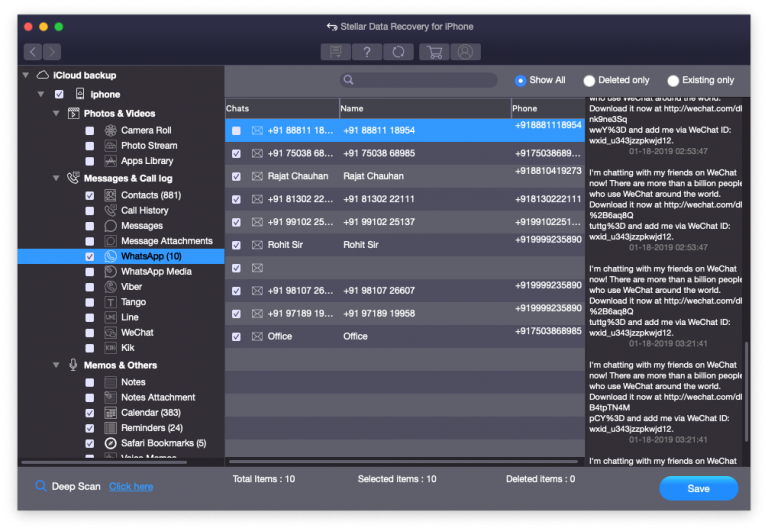Open Notes Attachment in the sidebar
The image size is (768, 531).
point(158,397)
